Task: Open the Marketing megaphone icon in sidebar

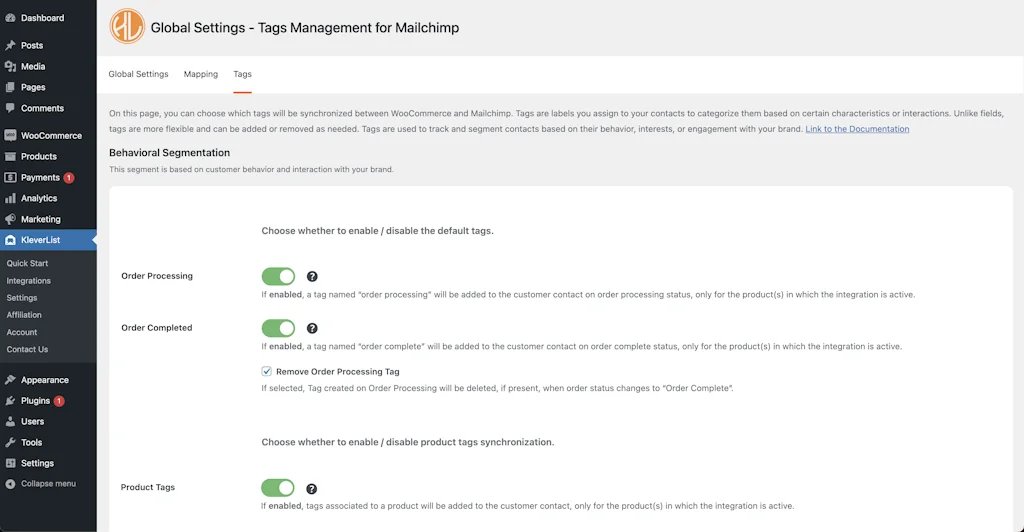Action: pos(10,219)
